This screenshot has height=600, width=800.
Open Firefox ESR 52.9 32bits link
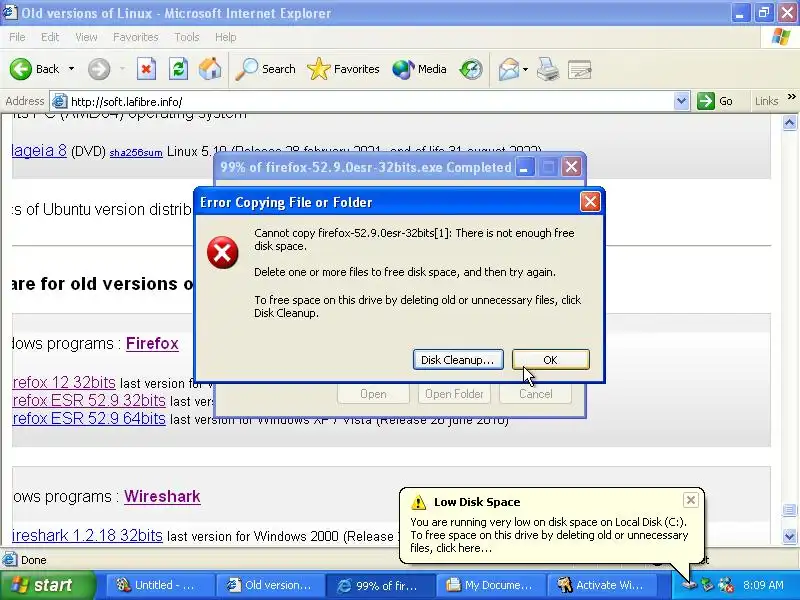[89, 401]
